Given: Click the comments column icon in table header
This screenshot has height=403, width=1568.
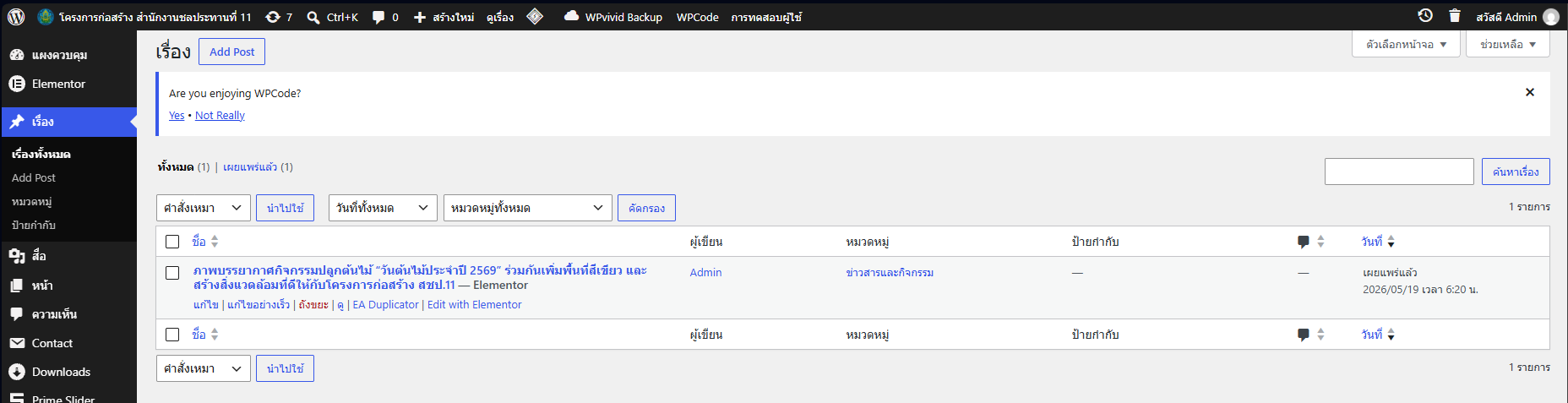Looking at the screenshot, I should (x=1304, y=242).
